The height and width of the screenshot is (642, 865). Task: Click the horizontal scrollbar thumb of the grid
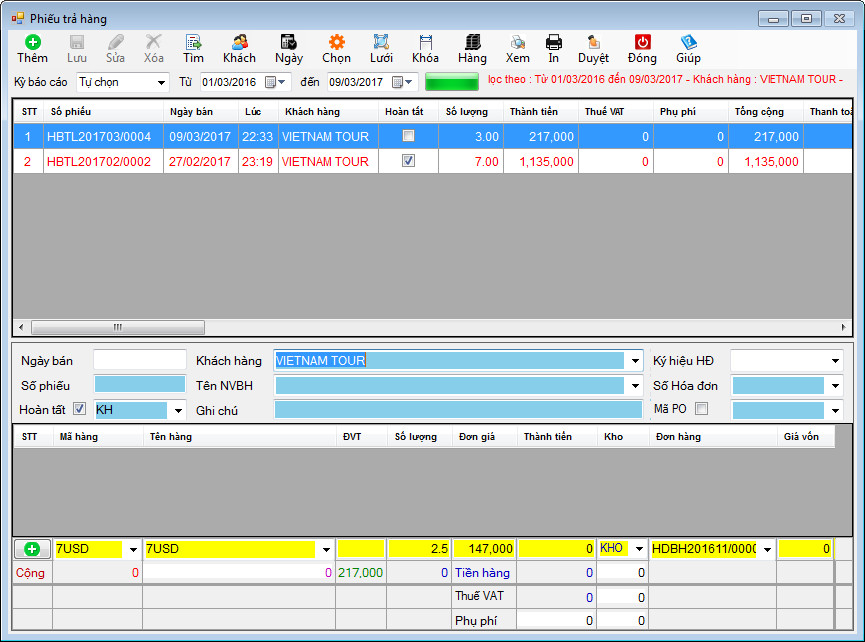click(x=118, y=327)
